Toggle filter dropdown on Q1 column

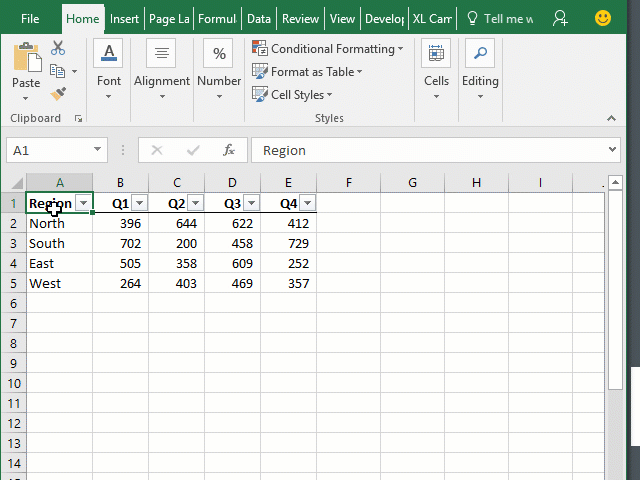pos(139,203)
